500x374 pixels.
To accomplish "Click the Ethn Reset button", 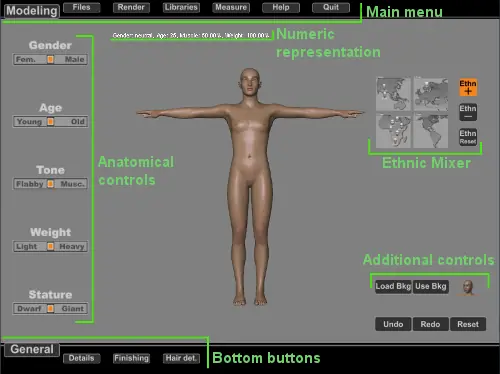I will point(468,137).
